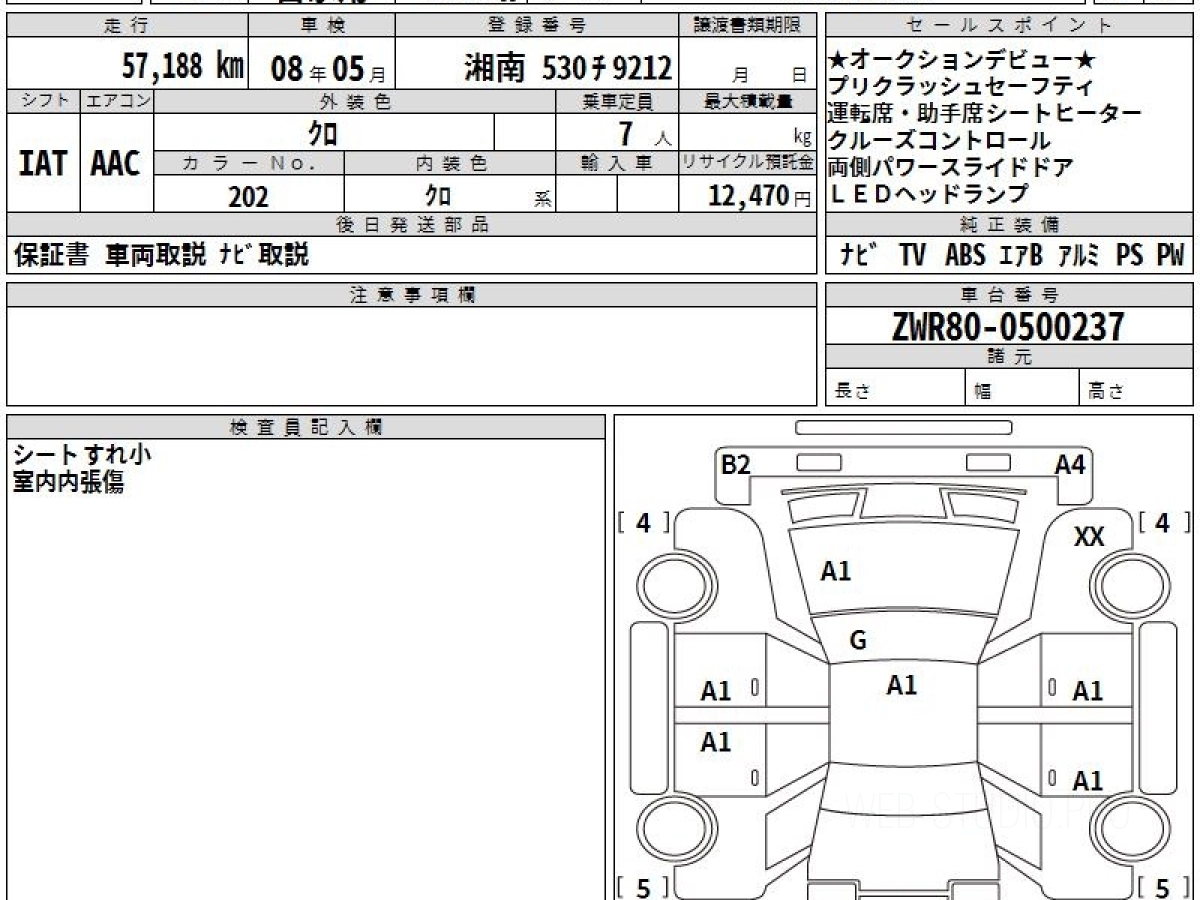Select the 保証書 item
Screen dimensions: 1200x900
(x=52, y=255)
